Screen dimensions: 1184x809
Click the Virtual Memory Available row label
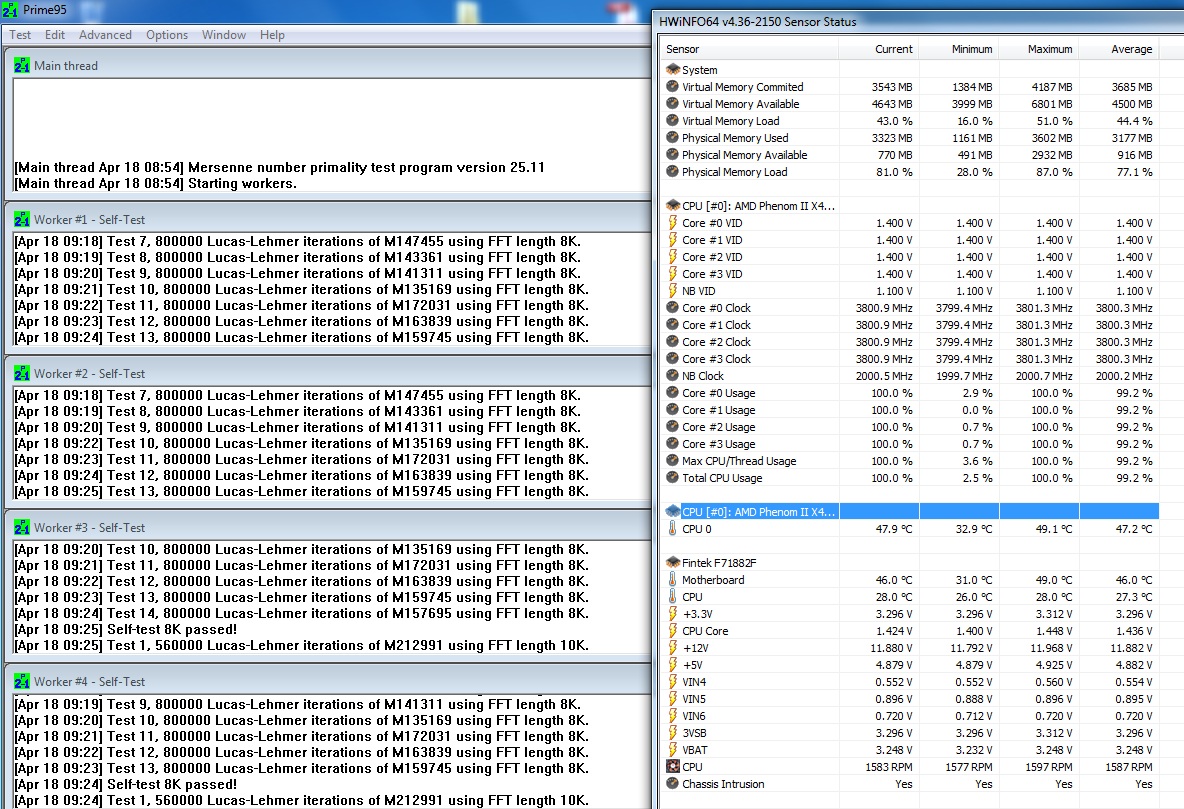point(740,103)
